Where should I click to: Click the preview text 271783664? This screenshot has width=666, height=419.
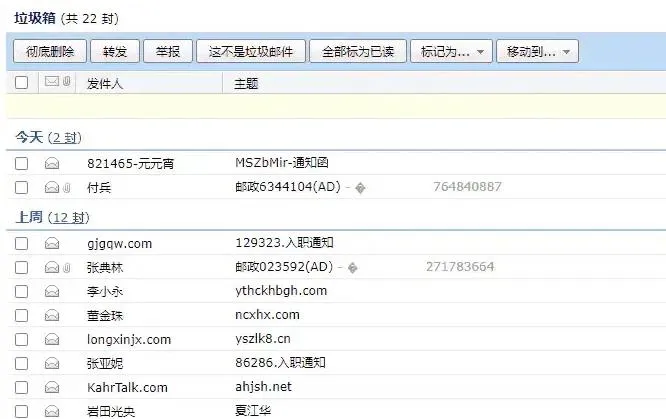click(460, 266)
